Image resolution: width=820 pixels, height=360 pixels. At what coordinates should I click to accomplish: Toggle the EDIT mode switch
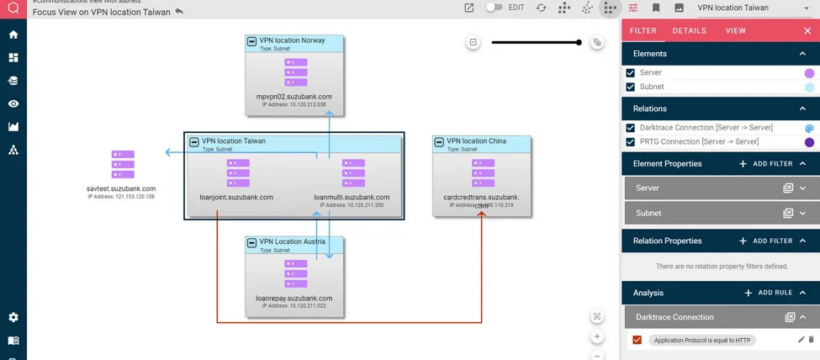point(494,8)
